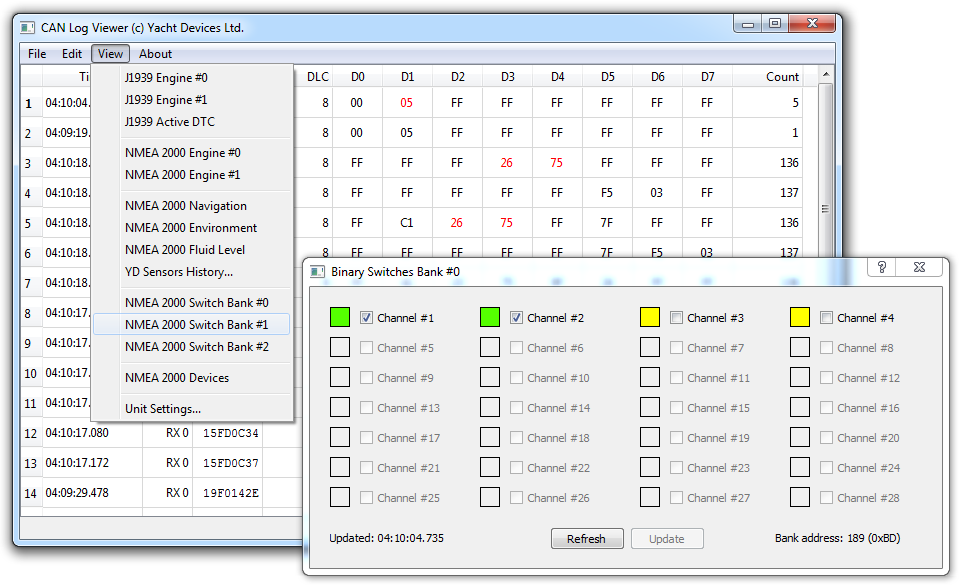Click the D3 column header
The width and height of the screenshot is (961, 587).
tap(507, 77)
